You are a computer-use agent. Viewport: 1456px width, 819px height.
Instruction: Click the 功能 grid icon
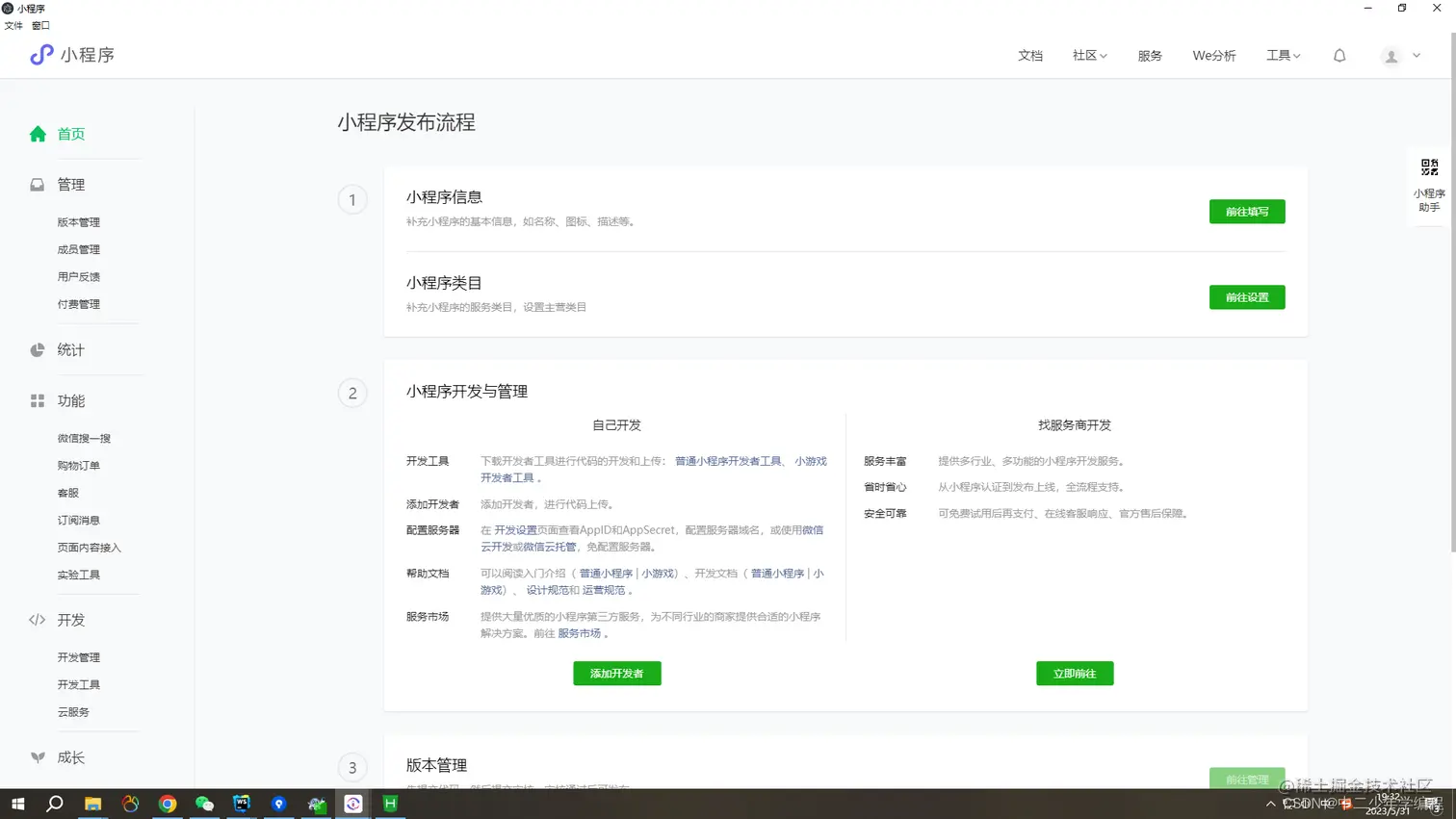click(38, 400)
